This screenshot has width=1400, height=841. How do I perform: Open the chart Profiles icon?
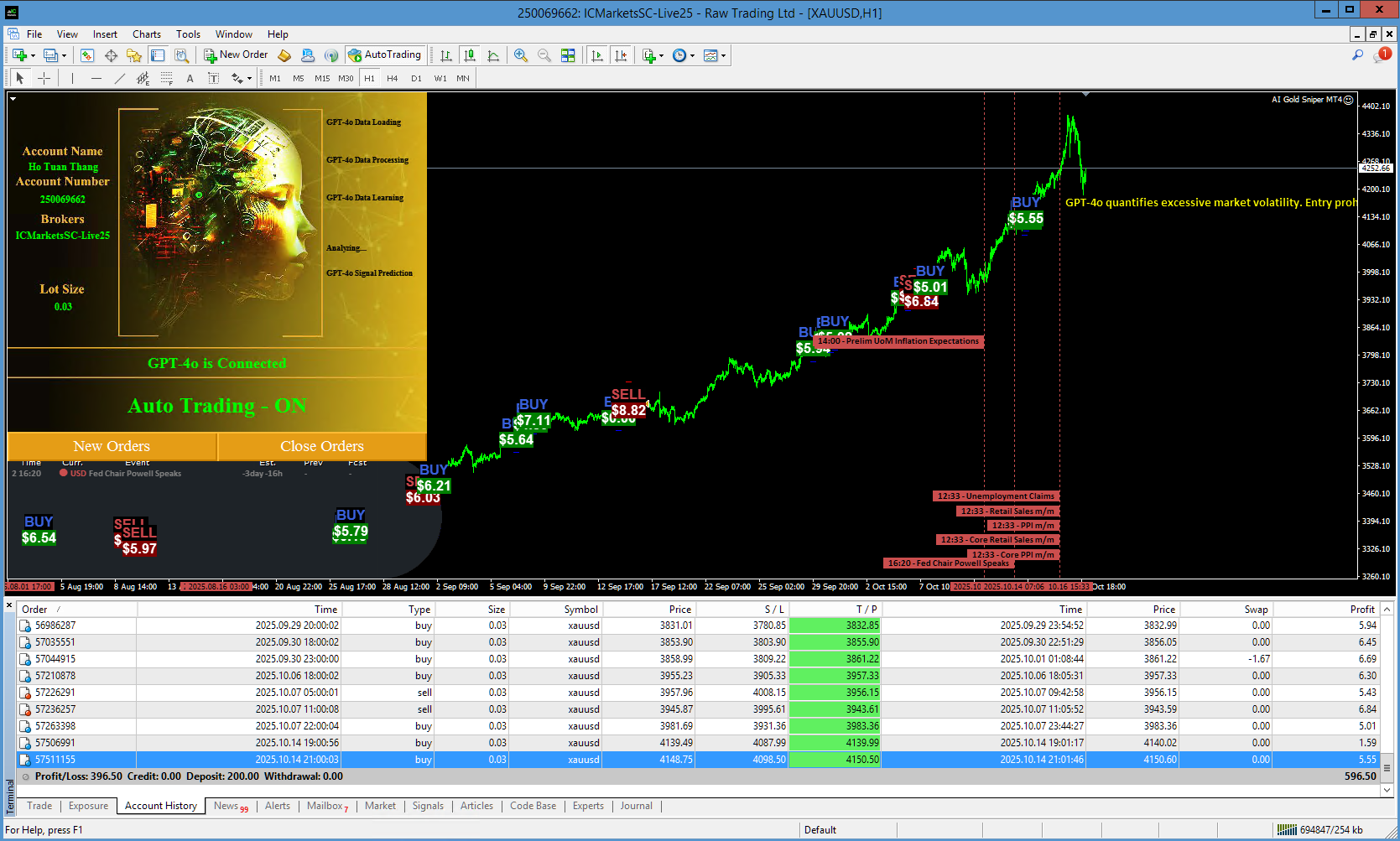(x=50, y=55)
